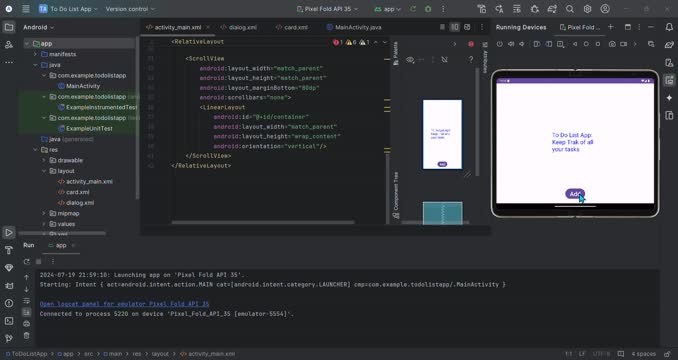Open the Terminal tool window icon
Viewport: 678px width, 360px height.
tap(9, 321)
